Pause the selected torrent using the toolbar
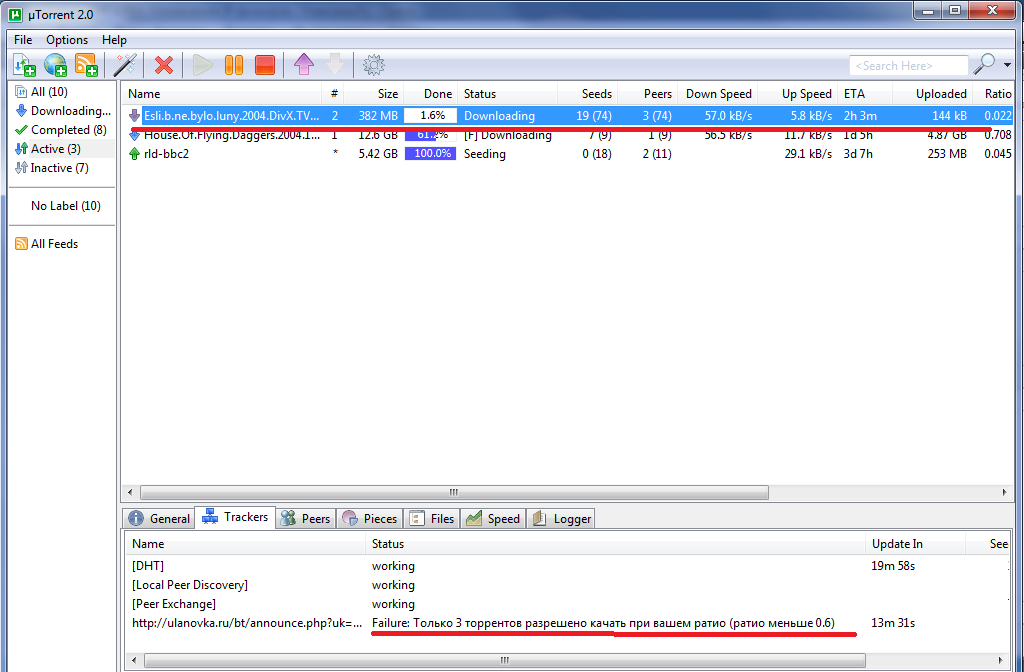The height and width of the screenshot is (672, 1024). click(233, 64)
